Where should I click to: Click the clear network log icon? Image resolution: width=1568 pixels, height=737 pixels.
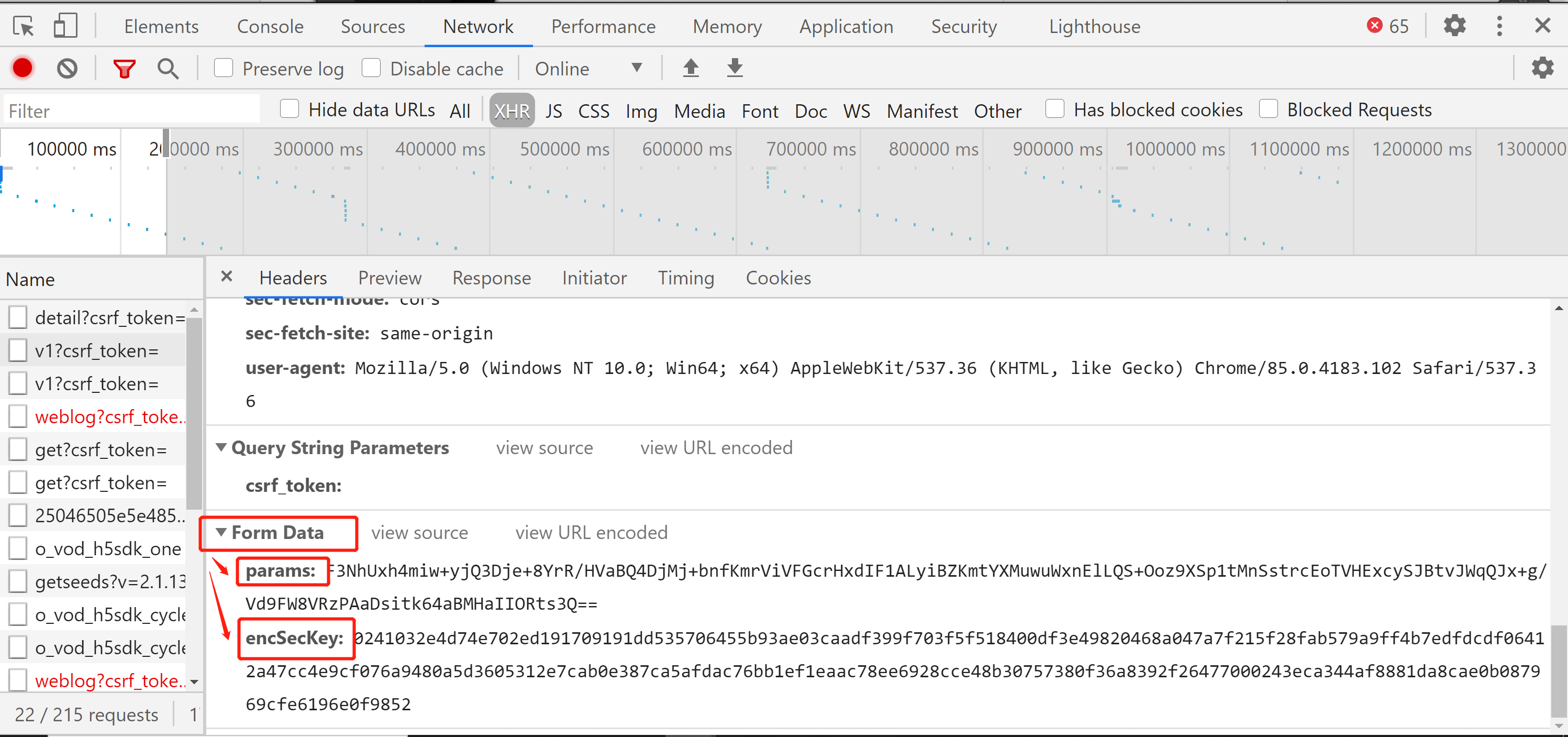[67, 68]
